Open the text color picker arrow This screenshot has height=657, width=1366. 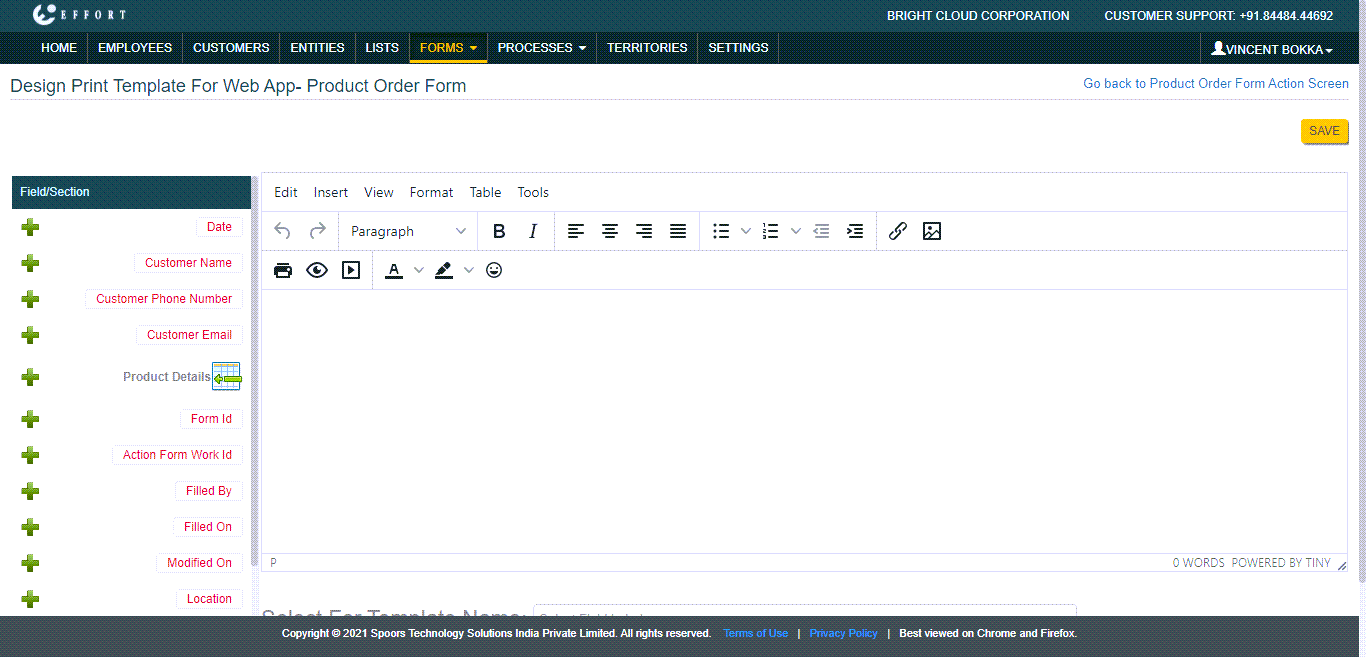click(x=419, y=270)
